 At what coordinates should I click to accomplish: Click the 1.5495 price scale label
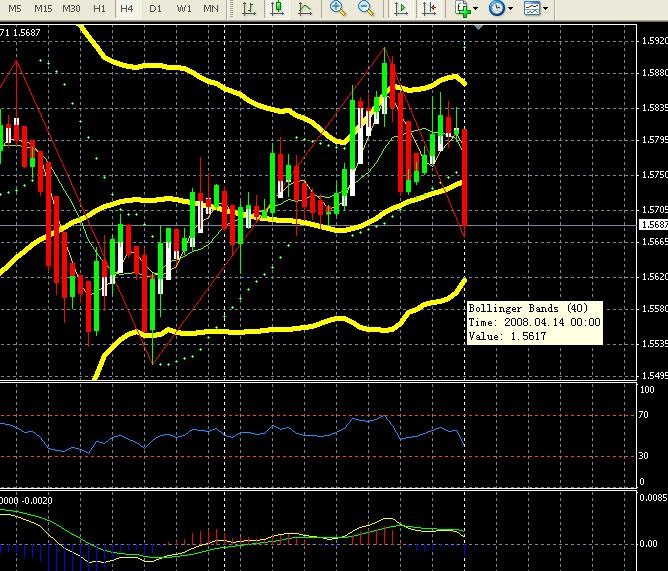(x=654, y=375)
